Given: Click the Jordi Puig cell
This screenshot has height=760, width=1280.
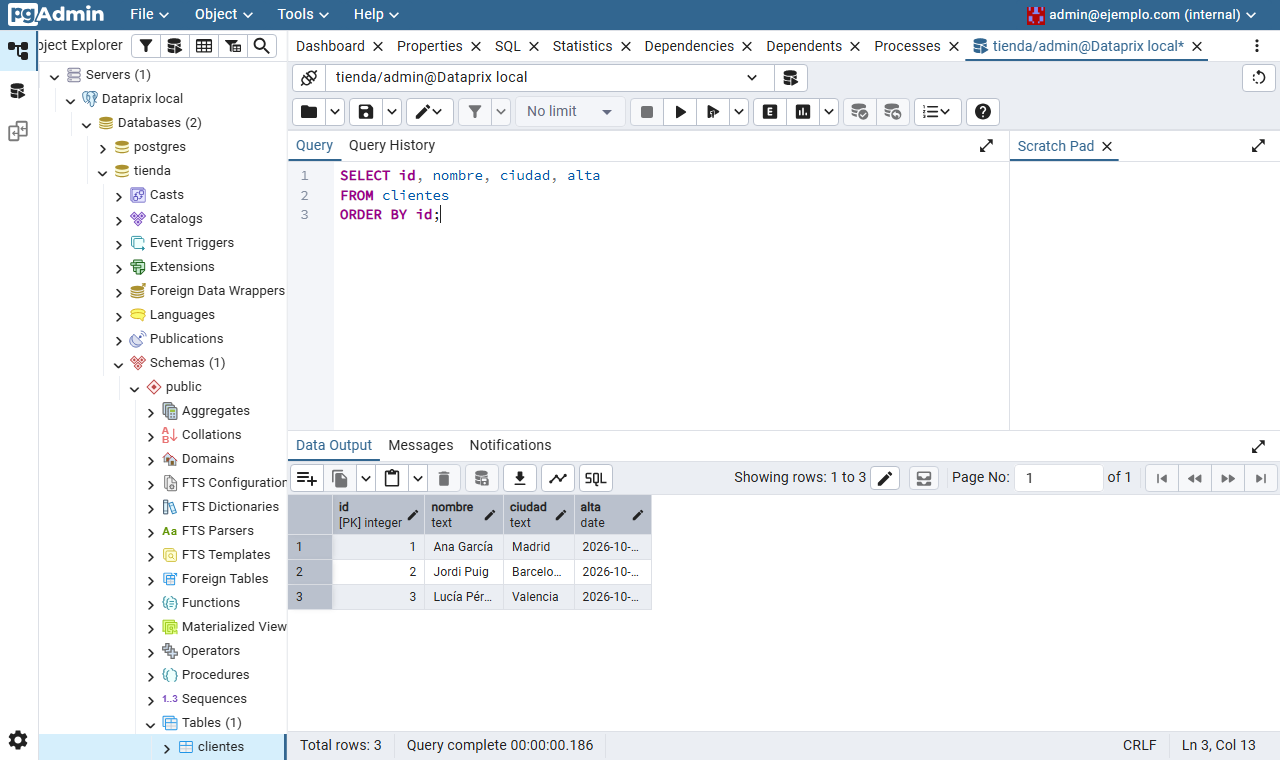Looking at the screenshot, I should 464,572.
